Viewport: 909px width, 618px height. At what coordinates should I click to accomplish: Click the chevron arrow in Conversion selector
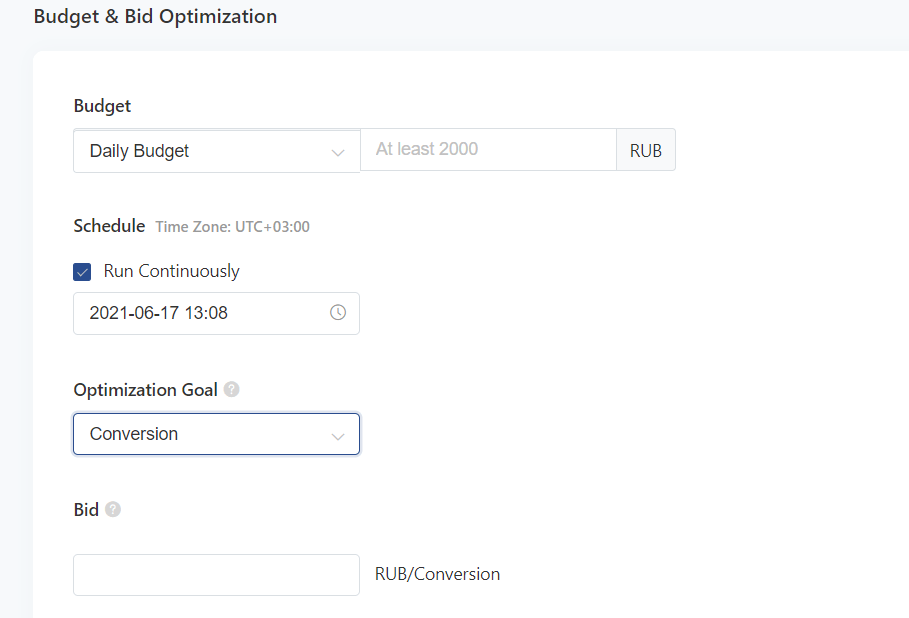pos(337,435)
